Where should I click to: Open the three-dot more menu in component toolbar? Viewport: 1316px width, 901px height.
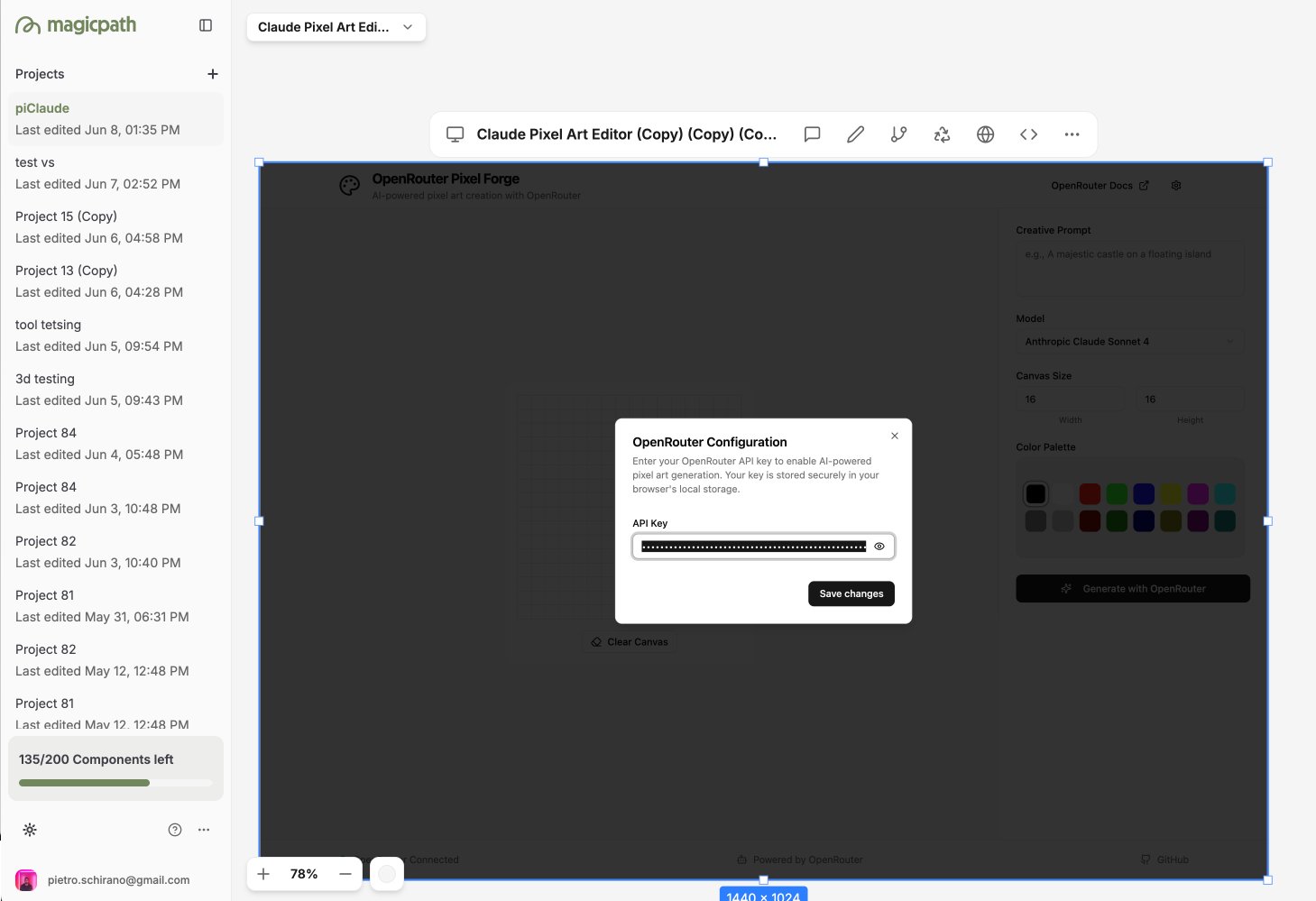click(1072, 134)
